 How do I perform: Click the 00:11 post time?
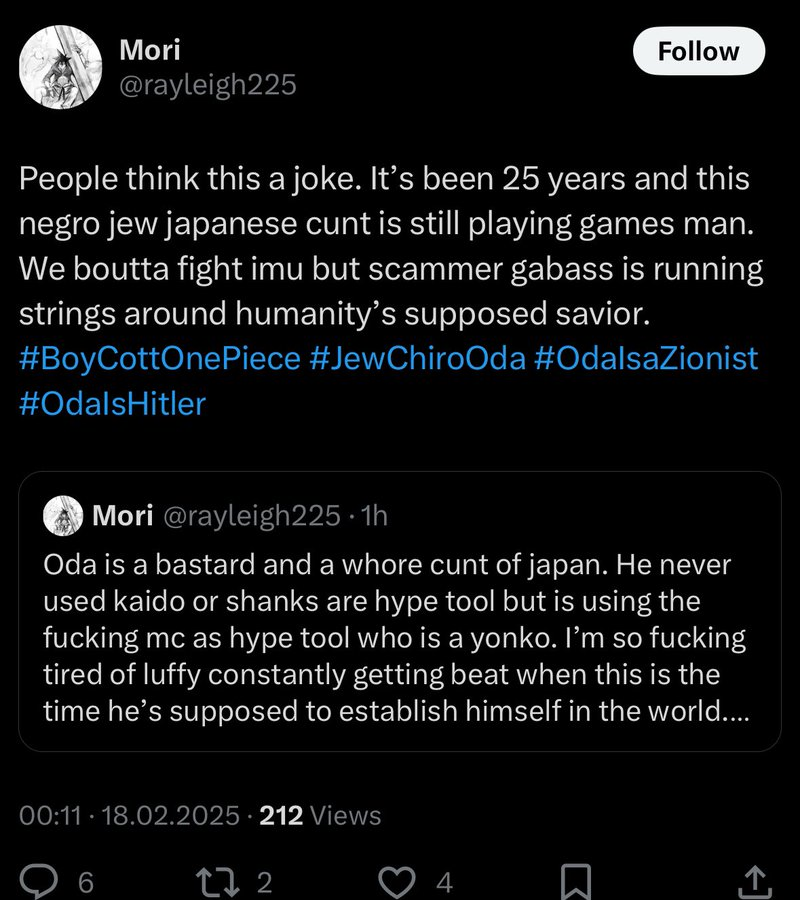[x=50, y=816]
